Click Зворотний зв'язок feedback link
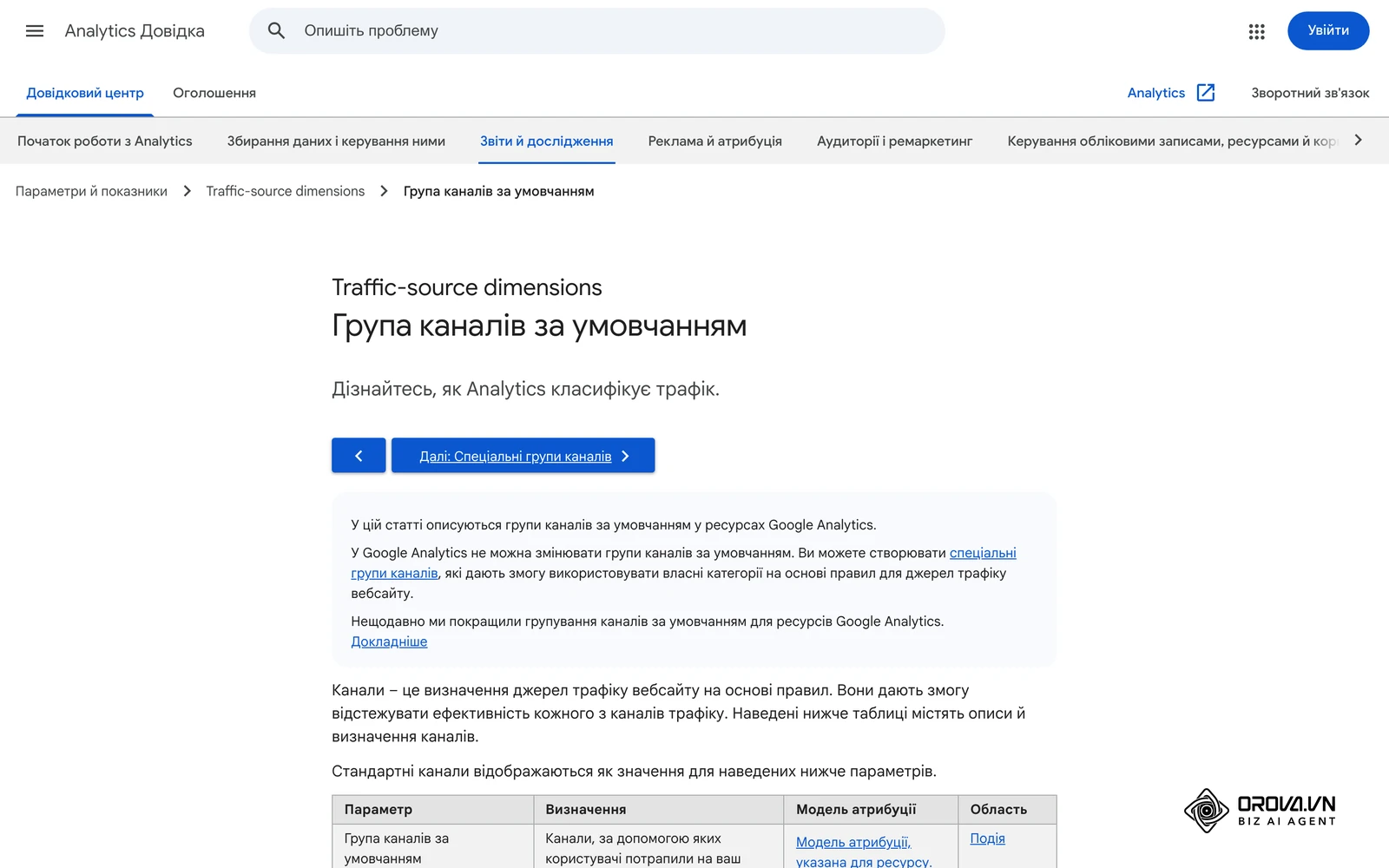The image size is (1389, 868). point(1310,93)
